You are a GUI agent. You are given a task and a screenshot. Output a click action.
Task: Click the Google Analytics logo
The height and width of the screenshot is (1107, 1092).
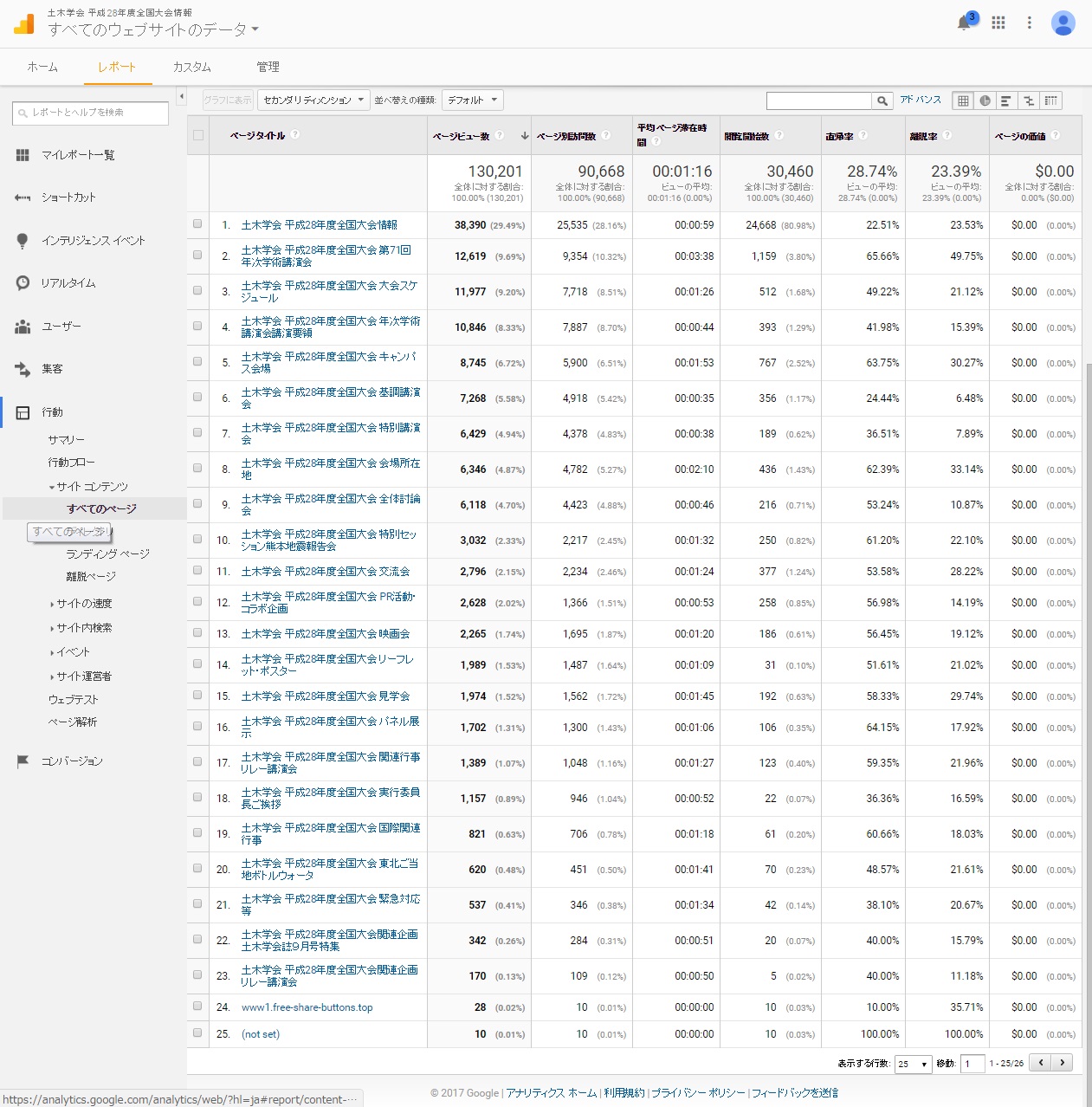[x=23, y=24]
